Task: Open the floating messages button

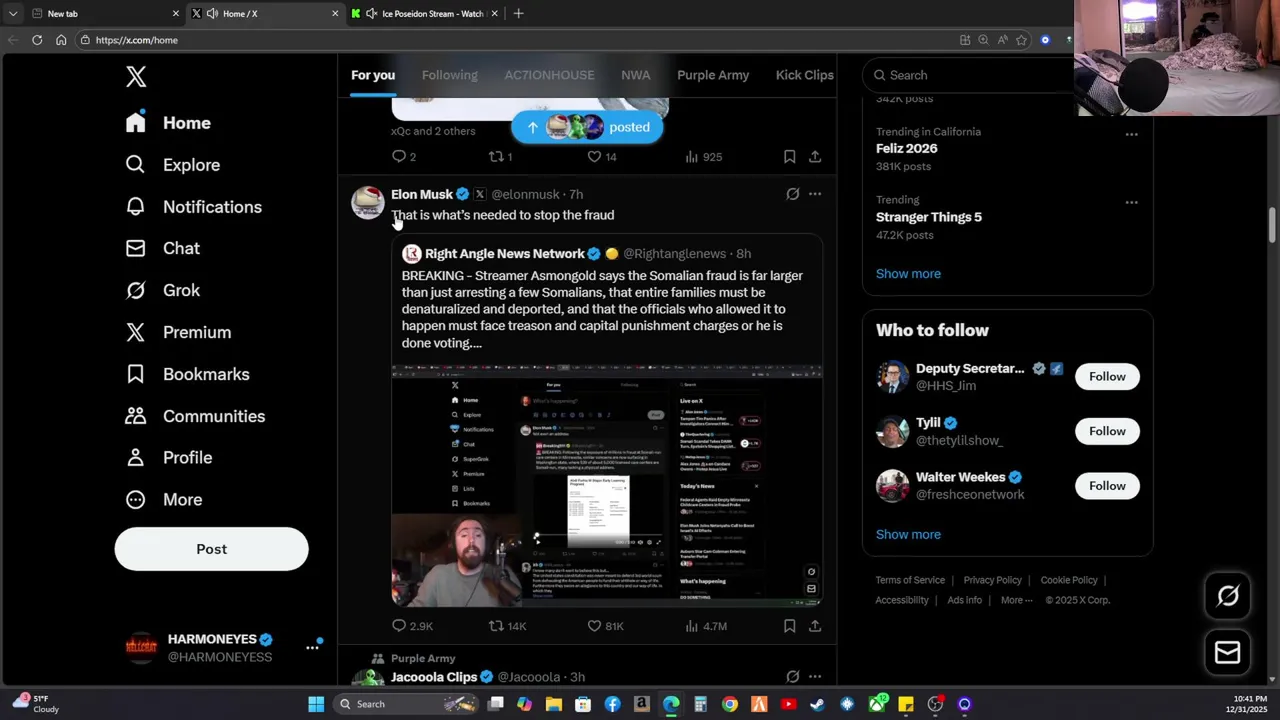Action: click(1227, 652)
